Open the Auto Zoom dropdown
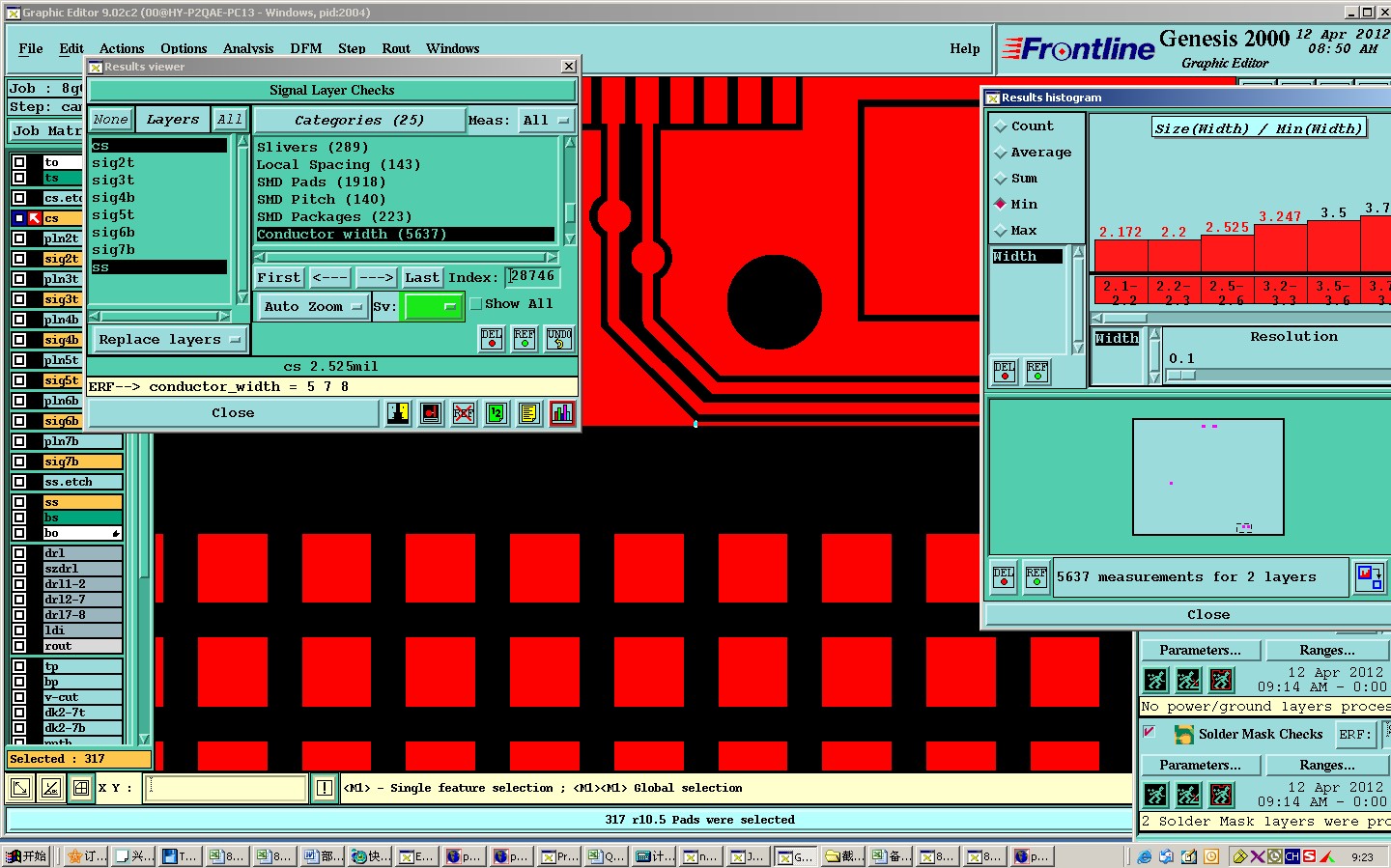This screenshot has width=1391, height=868. [313, 307]
